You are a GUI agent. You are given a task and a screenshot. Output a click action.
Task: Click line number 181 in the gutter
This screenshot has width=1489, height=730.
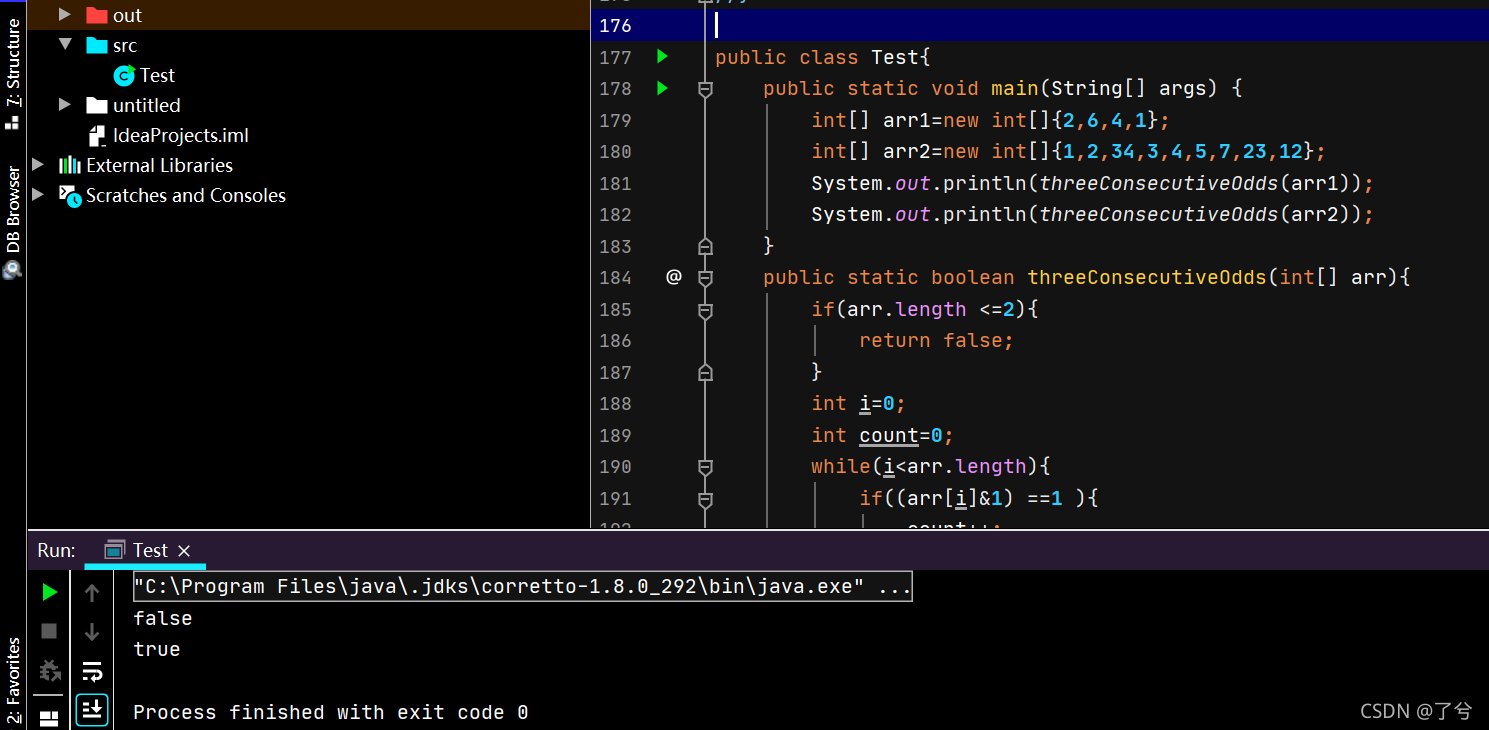pyautogui.click(x=615, y=183)
